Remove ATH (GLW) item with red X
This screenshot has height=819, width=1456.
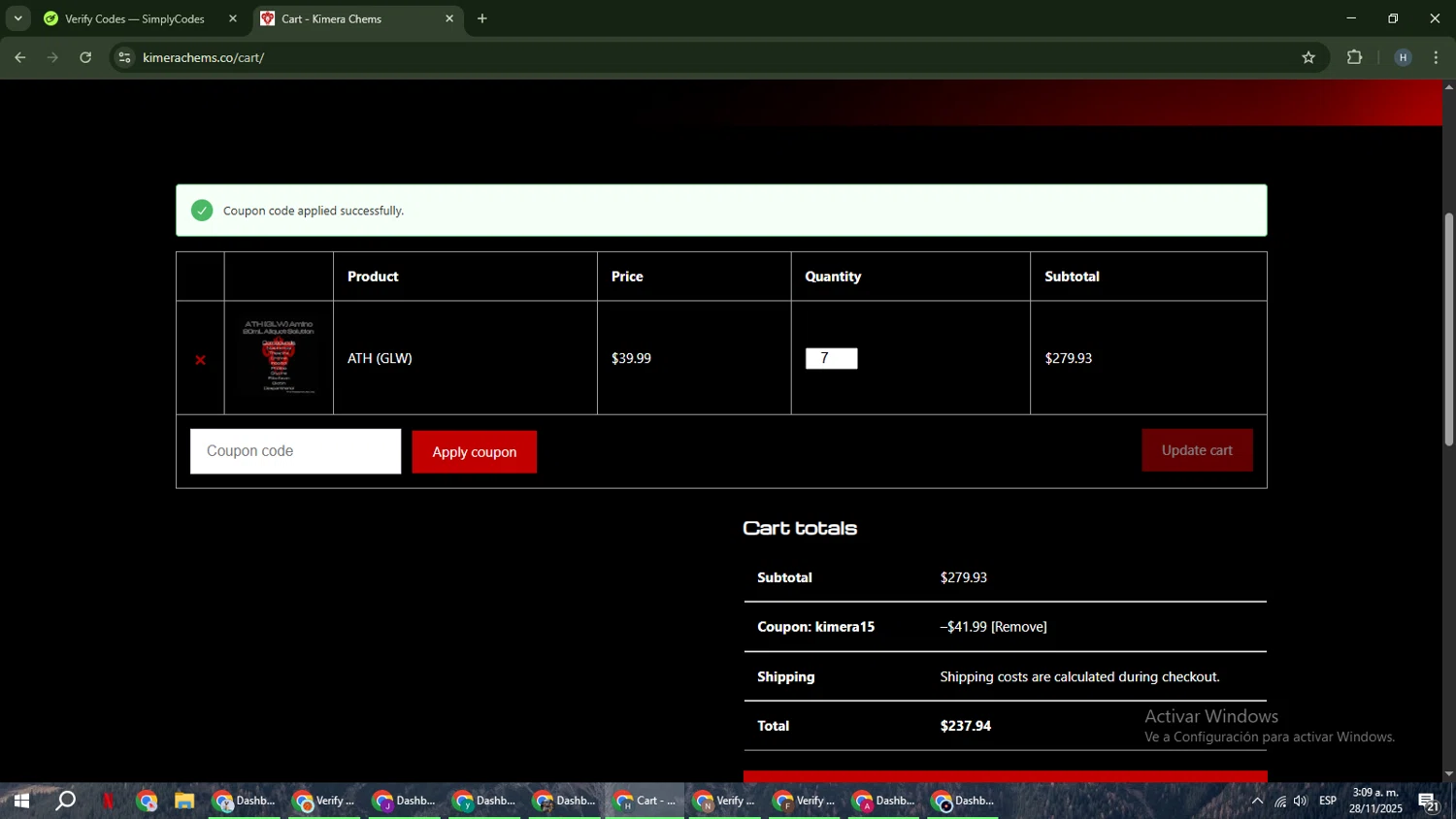tap(200, 360)
